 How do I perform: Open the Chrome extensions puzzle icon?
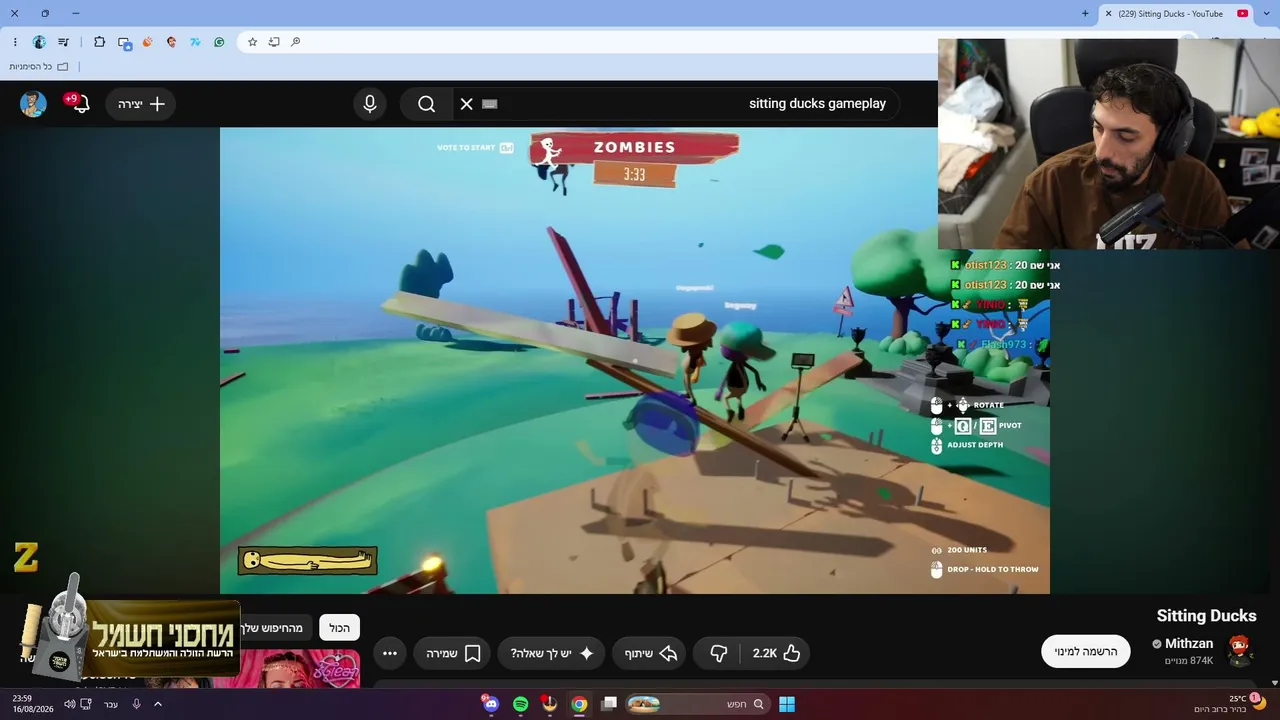tap(99, 42)
